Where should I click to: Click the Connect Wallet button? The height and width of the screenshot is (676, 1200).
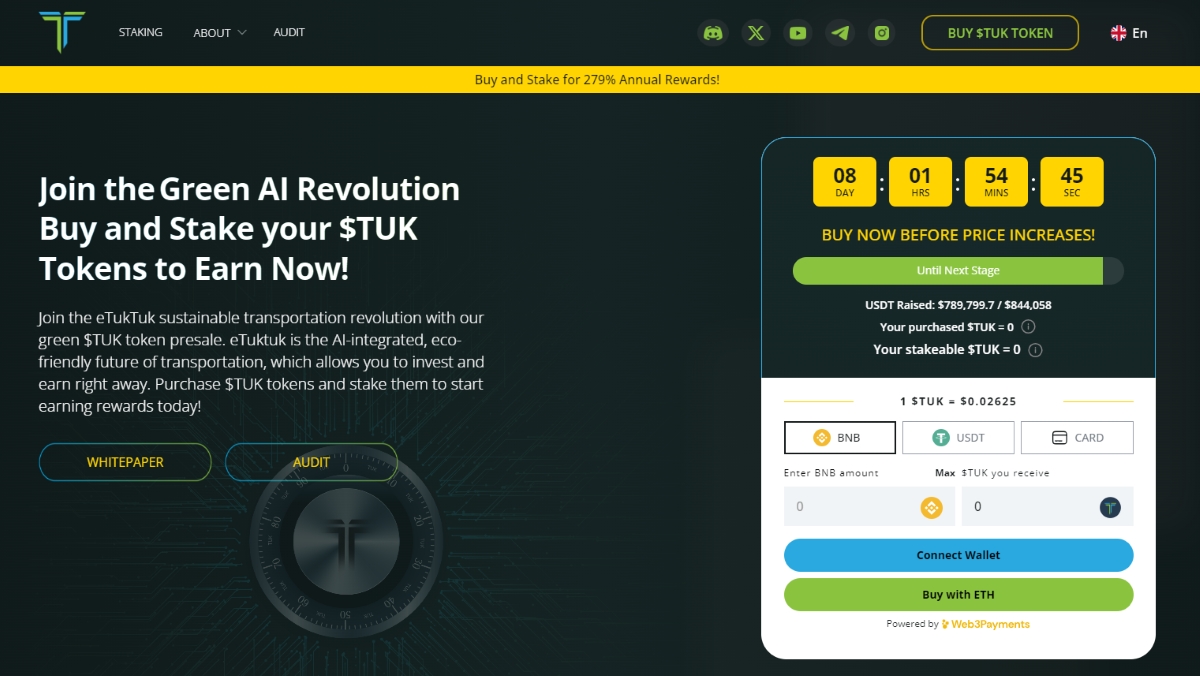pos(958,555)
